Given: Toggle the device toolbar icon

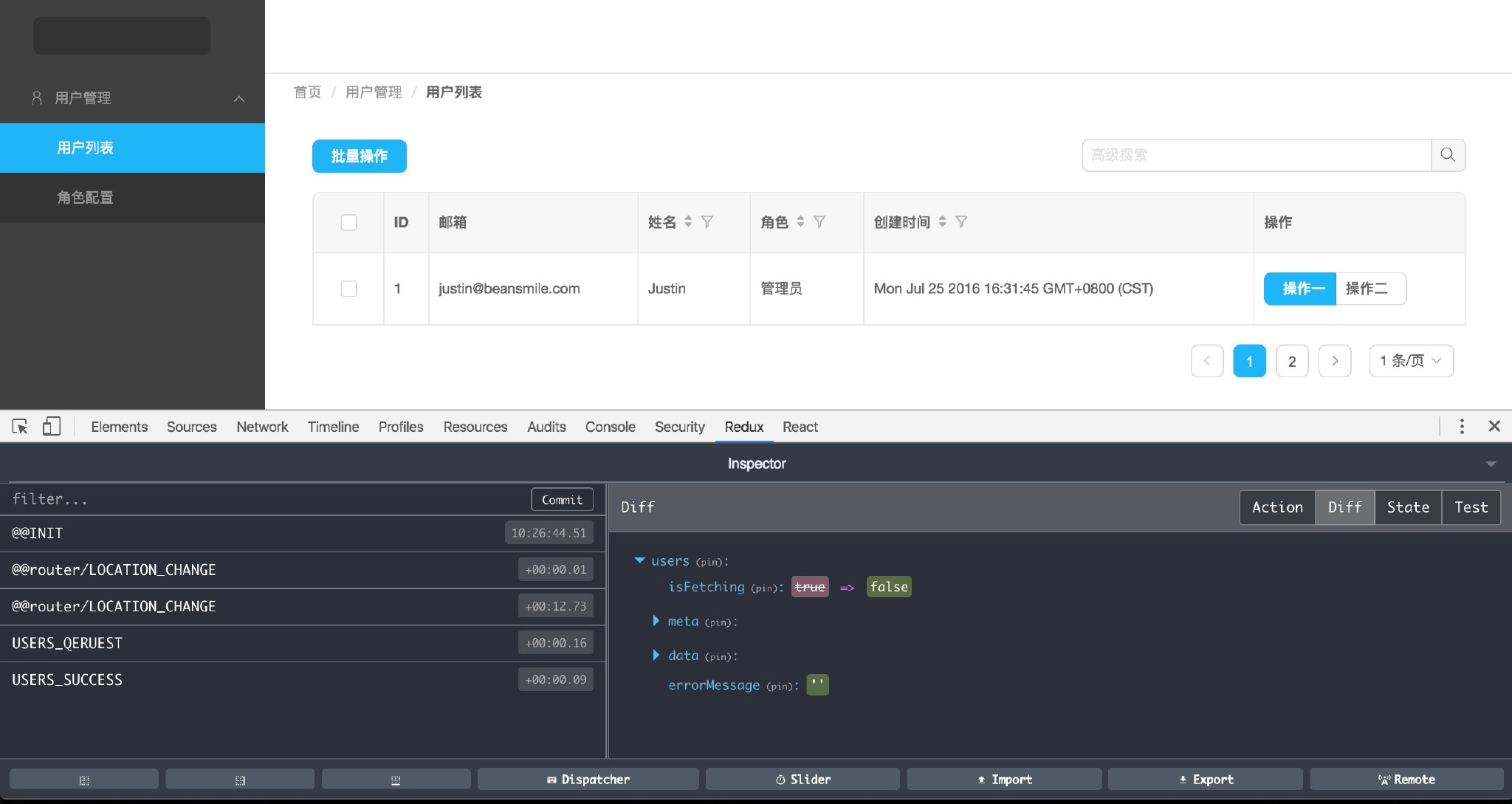Looking at the screenshot, I should (52, 427).
